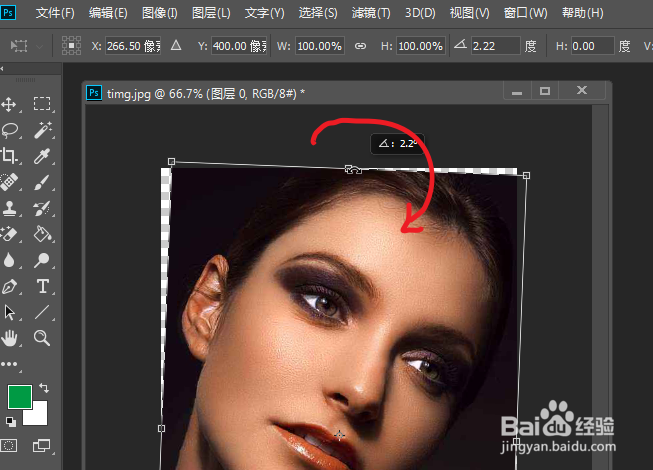Open the 编辑(E) menu
Viewport: 653px width, 470px height.
click(108, 13)
